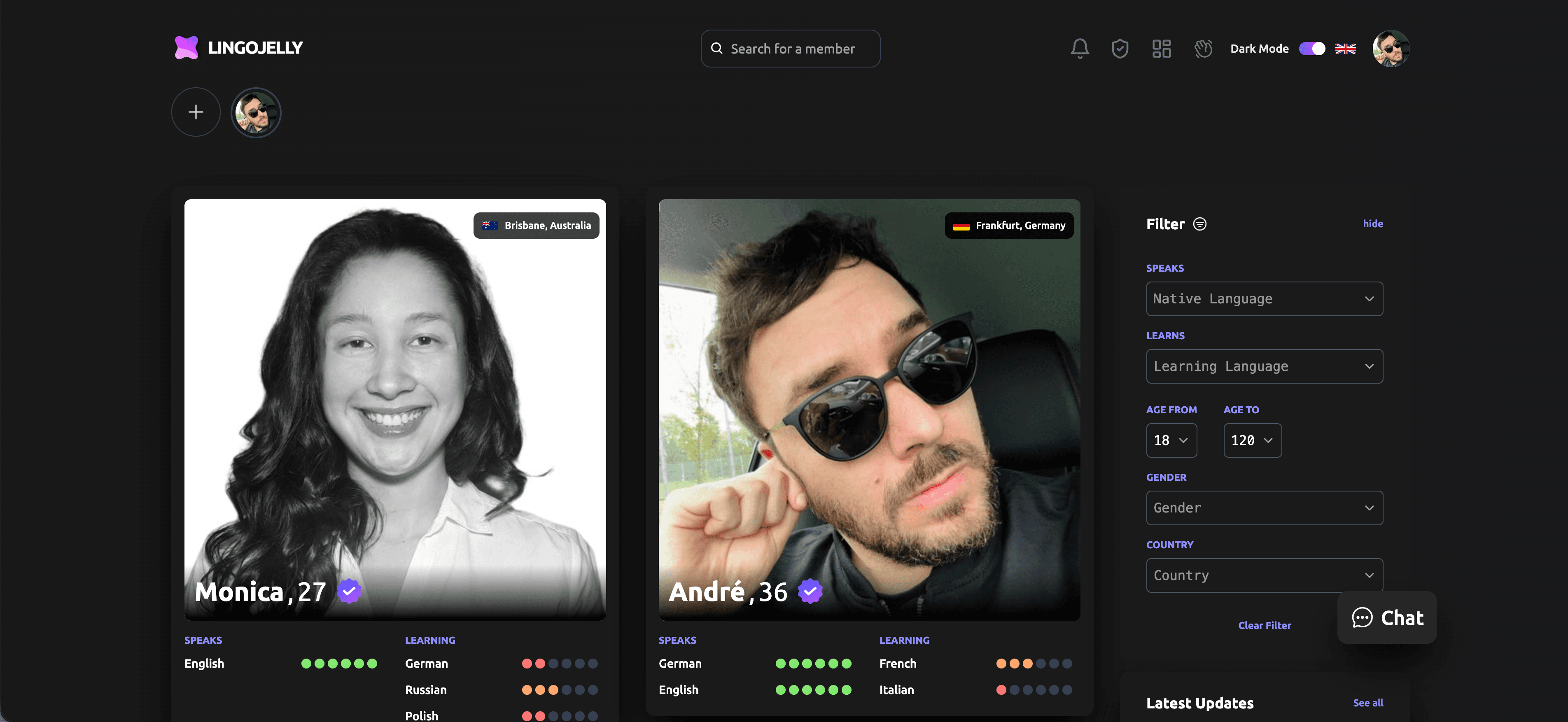This screenshot has height=722, width=1568.
Task: Toggle the Frankfurt, Germany location tag
Action: tap(1008, 225)
